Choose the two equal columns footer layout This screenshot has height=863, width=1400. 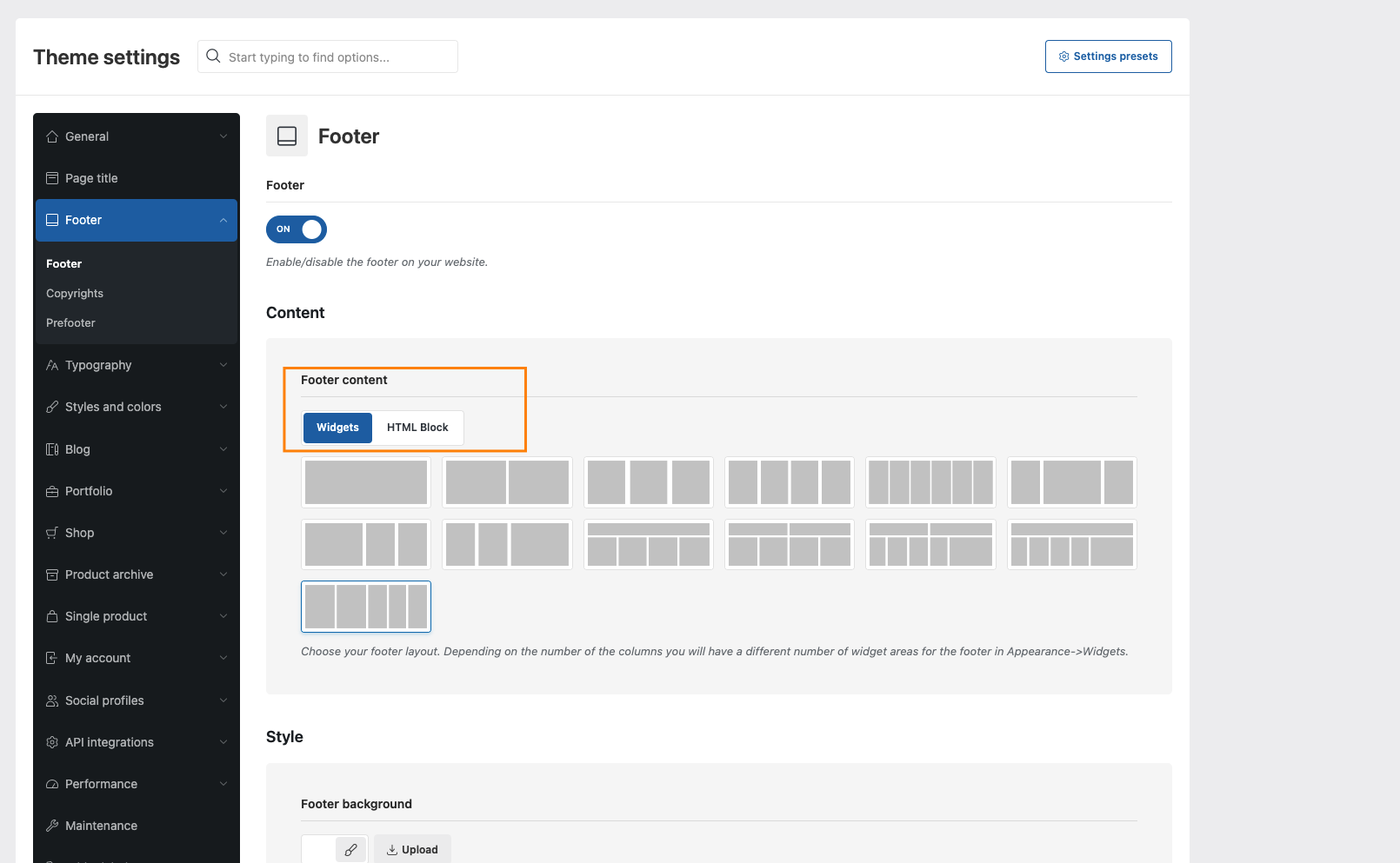[507, 482]
